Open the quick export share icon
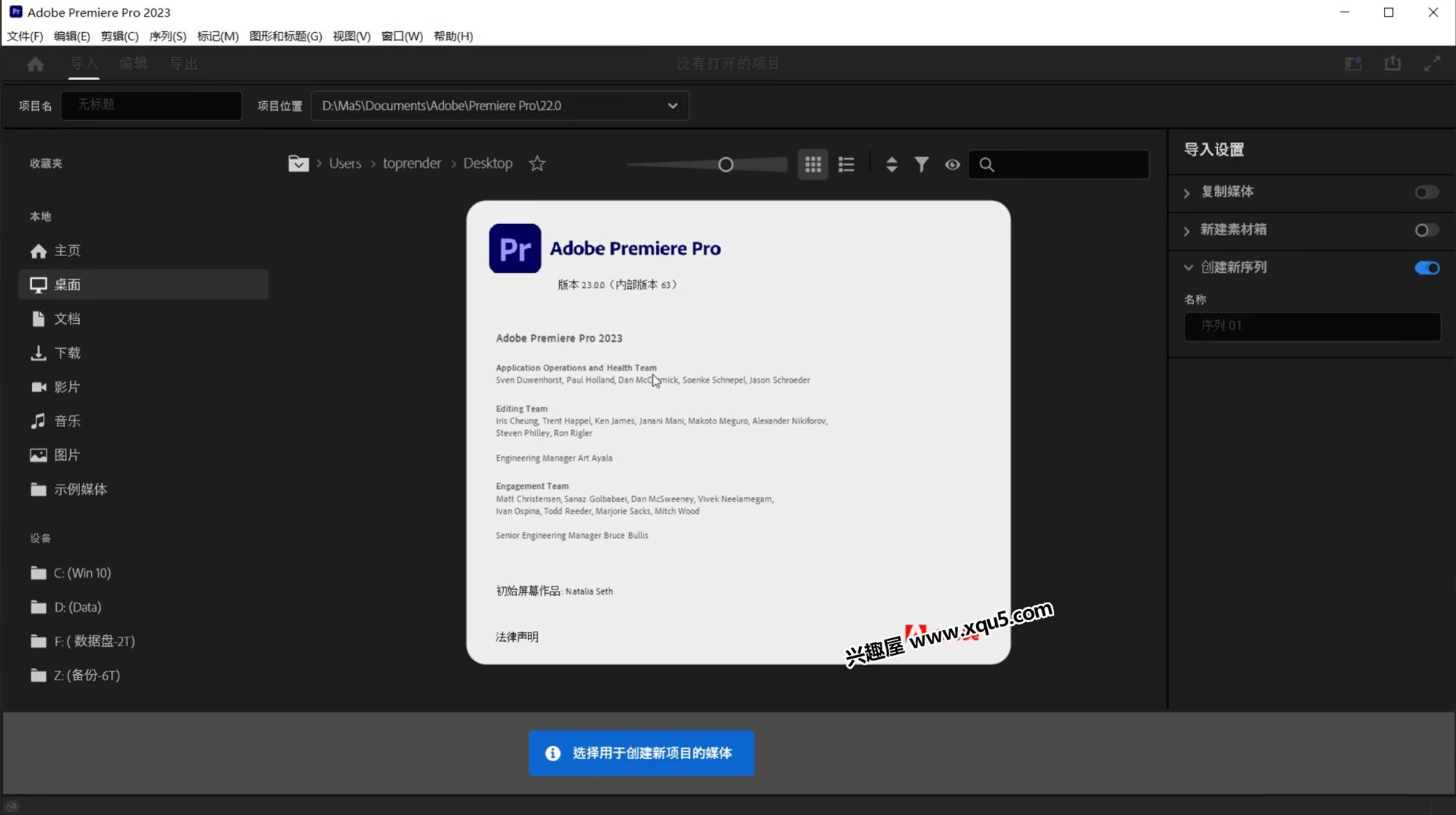 click(x=1393, y=63)
